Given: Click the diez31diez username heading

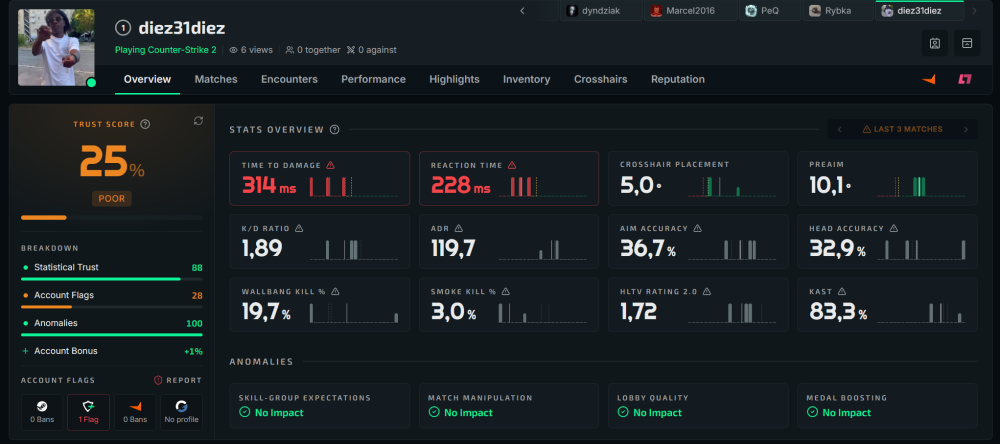Looking at the screenshot, I should 181,28.
